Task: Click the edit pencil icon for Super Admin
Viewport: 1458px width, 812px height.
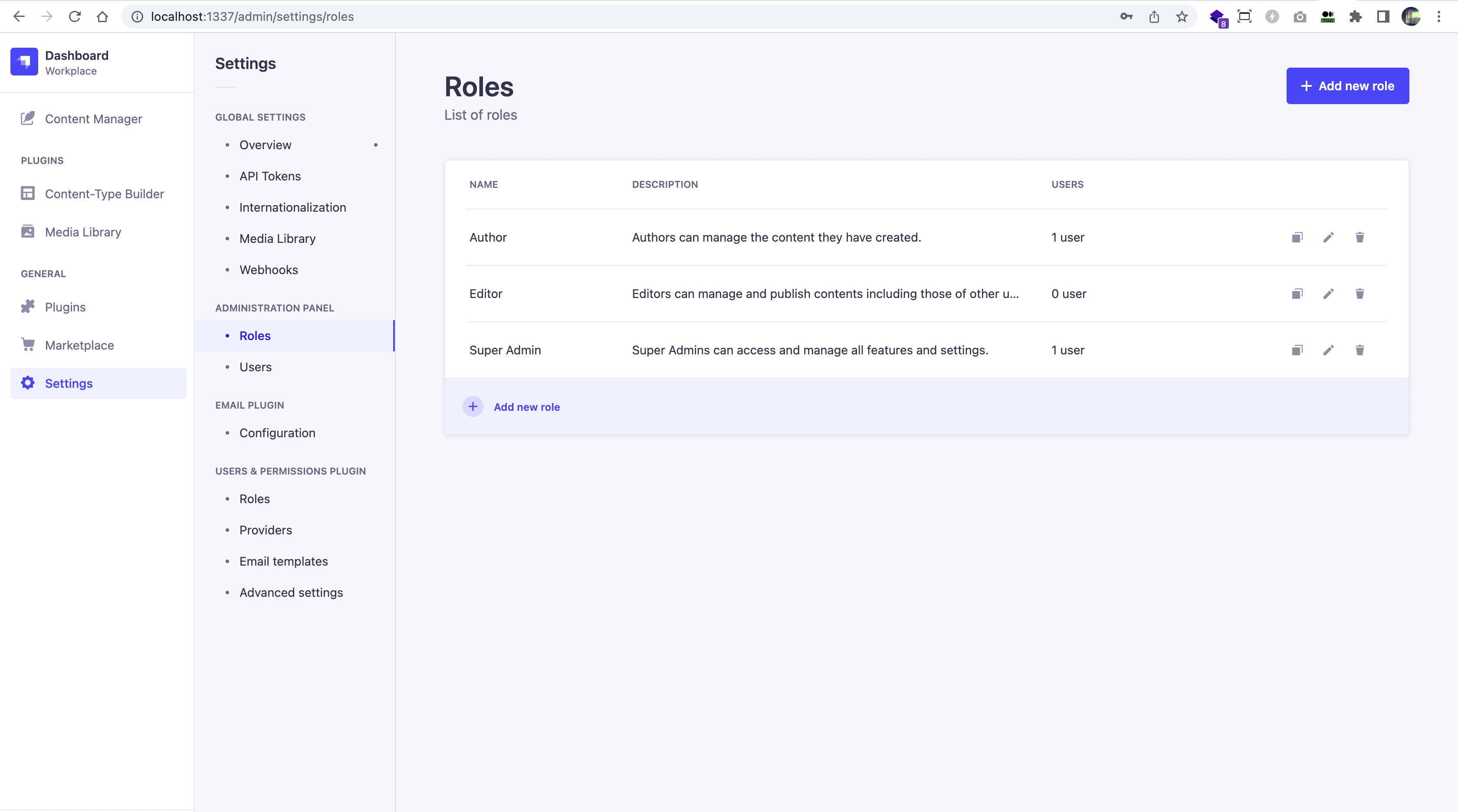Action: click(x=1328, y=350)
